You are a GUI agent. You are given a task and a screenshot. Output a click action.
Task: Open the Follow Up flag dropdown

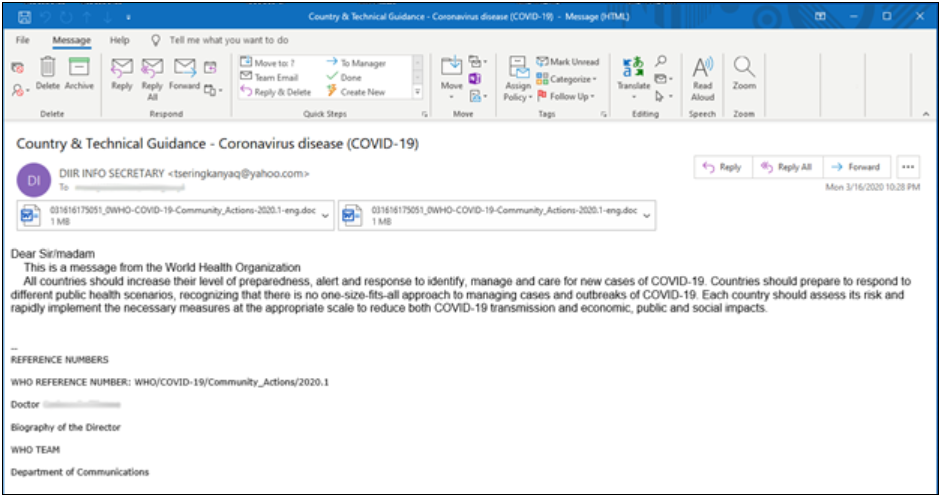coord(565,96)
